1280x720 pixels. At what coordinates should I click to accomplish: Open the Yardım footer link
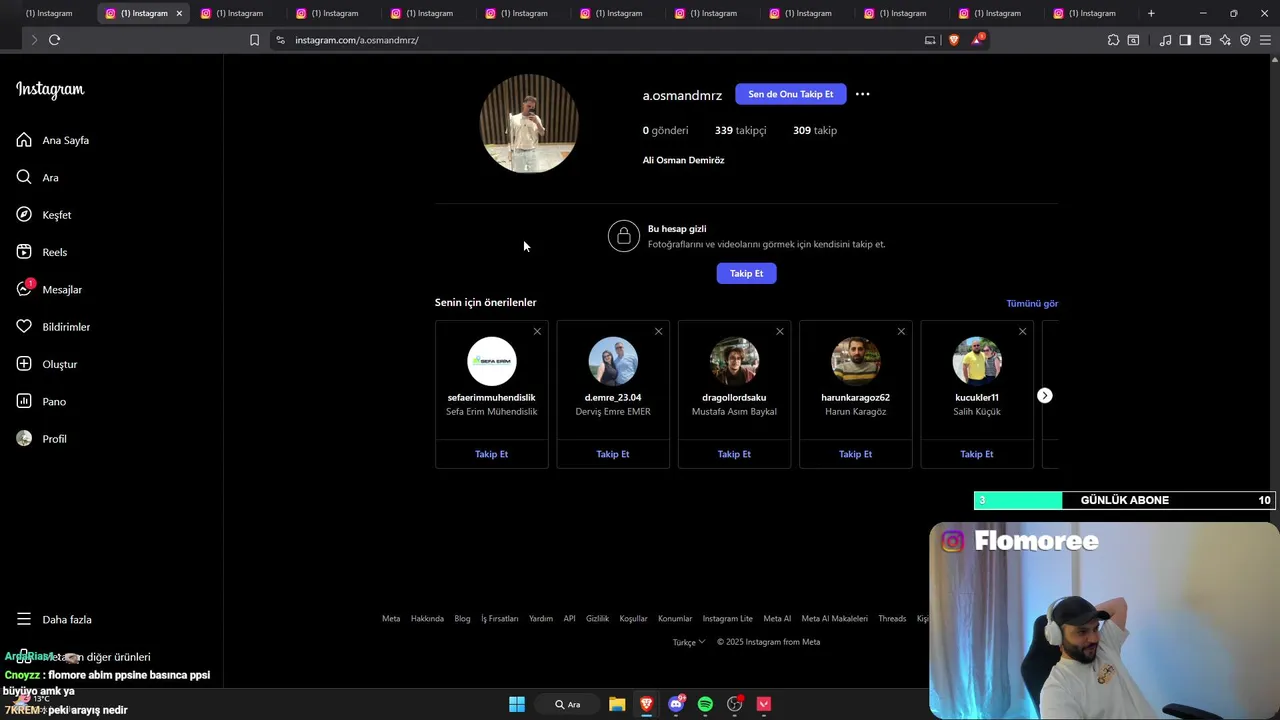[540, 619]
